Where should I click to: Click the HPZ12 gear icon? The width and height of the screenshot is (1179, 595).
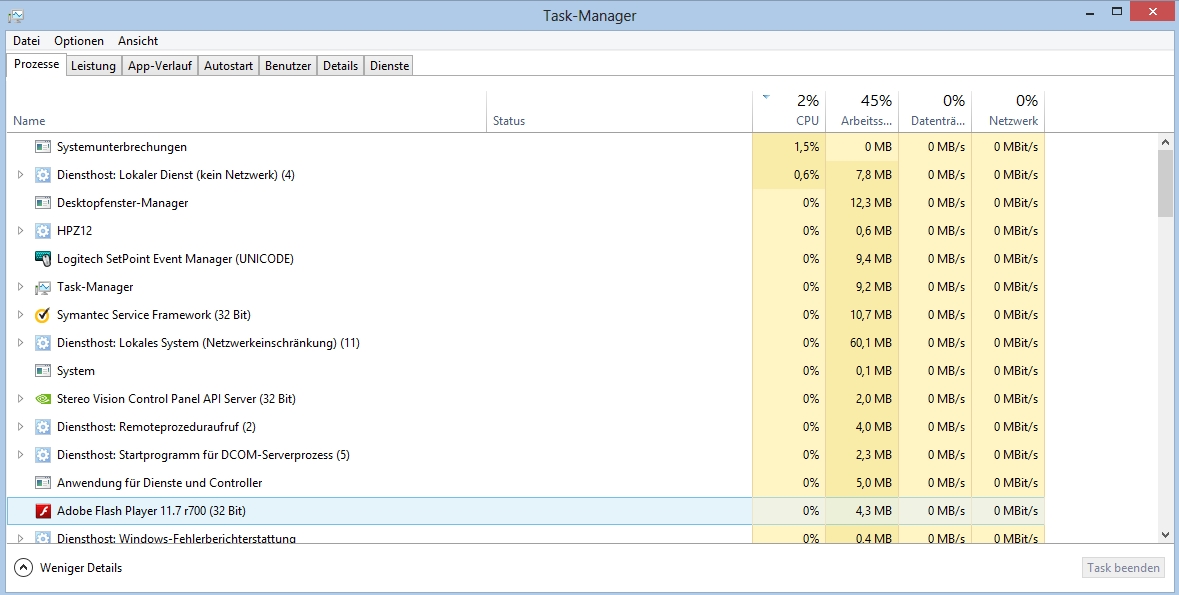pos(43,230)
